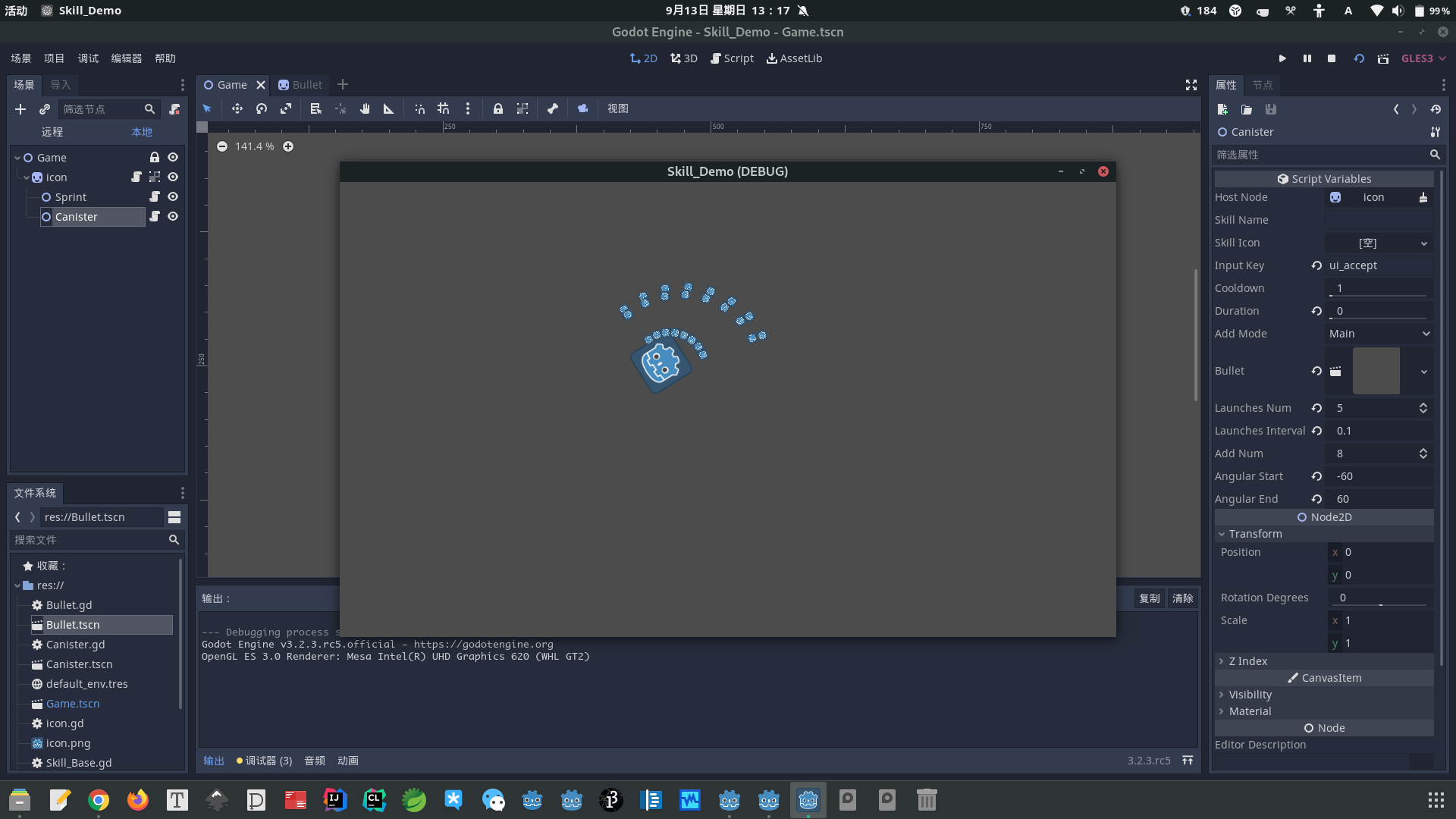Image resolution: width=1456 pixels, height=819 pixels.
Task: Select Canister.tscn in file system
Action: 79,664
